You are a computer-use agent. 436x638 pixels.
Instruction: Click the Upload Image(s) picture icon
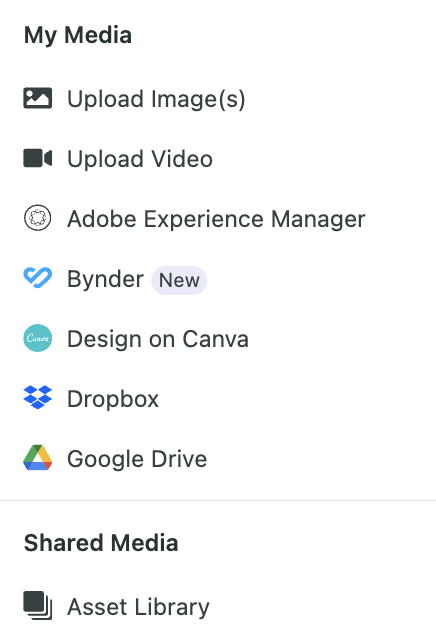click(x=37, y=98)
